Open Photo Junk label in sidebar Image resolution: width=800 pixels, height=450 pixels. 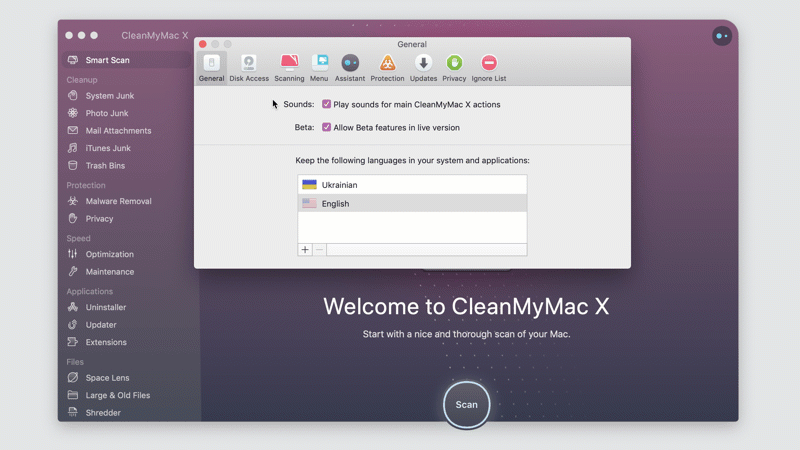click(107, 113)
